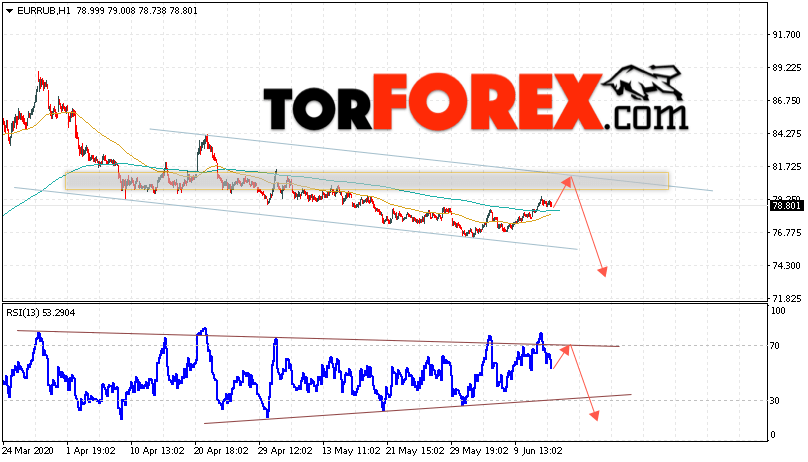Viewport: 808px width, 462px height.
Task: Click the 21 May 15:02 time label
Action: tap(415, 451)
